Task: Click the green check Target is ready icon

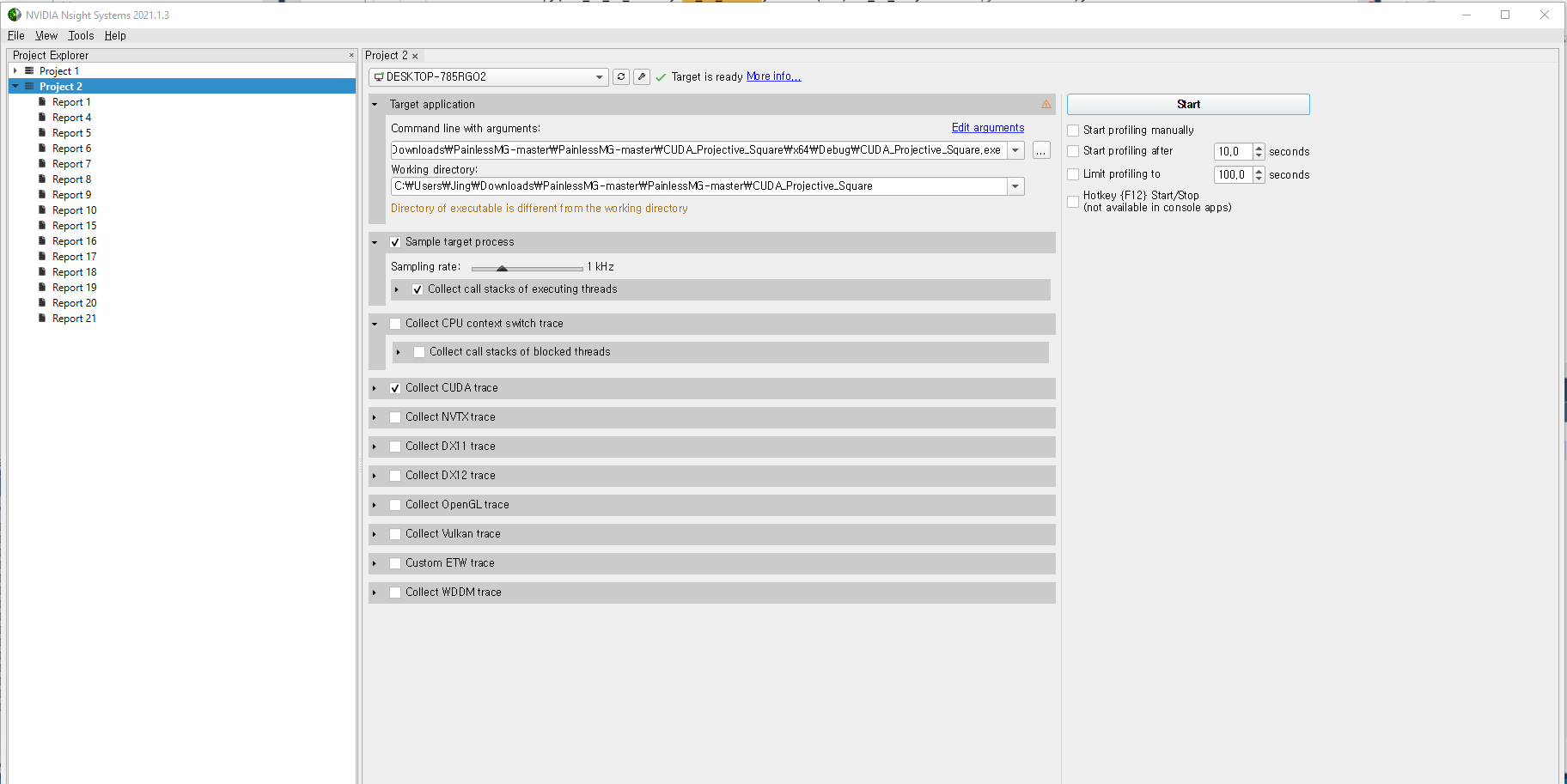Action: click(x=661, y=77)
